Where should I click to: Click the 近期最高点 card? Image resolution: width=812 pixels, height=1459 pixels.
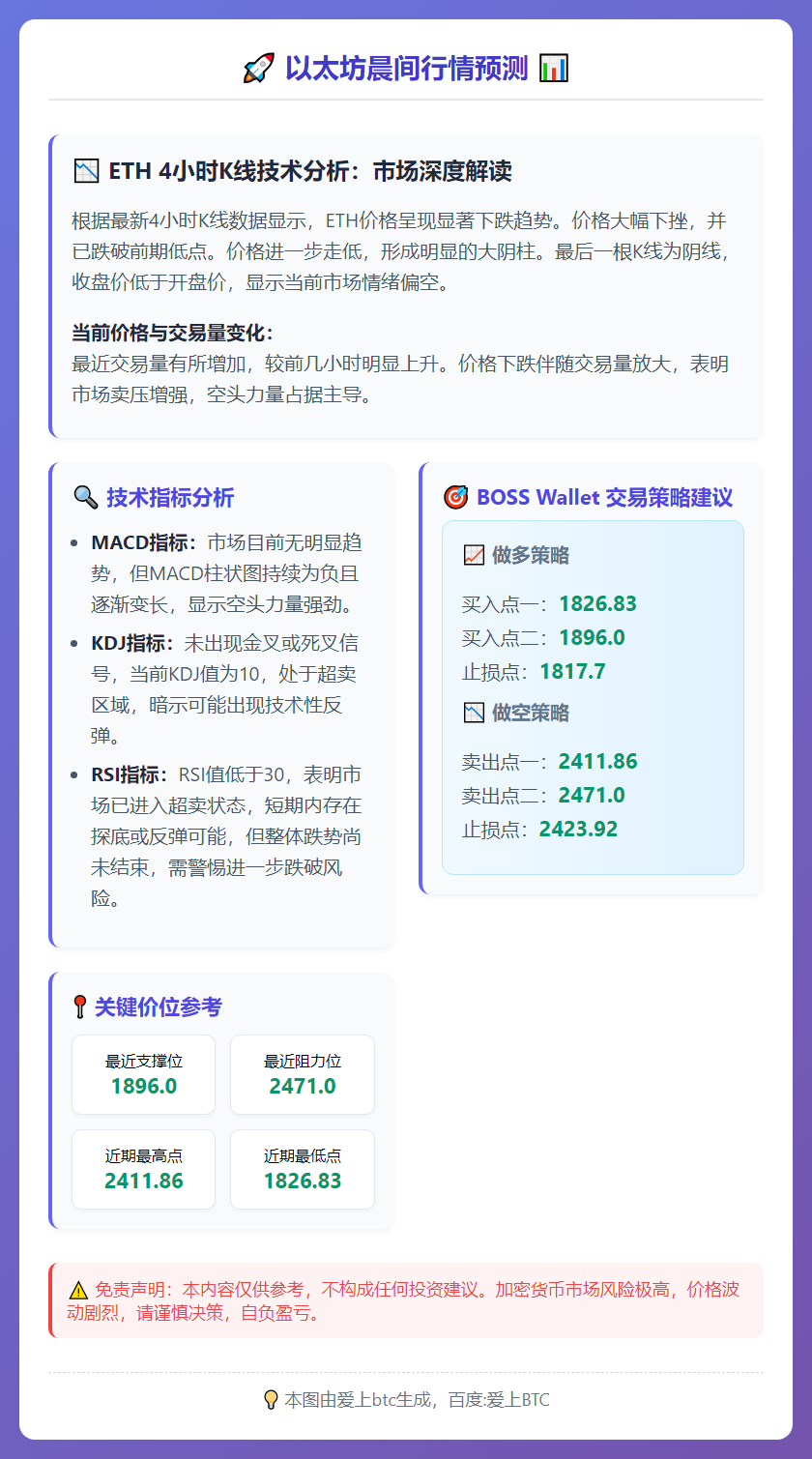click(x=144, y=1169)
